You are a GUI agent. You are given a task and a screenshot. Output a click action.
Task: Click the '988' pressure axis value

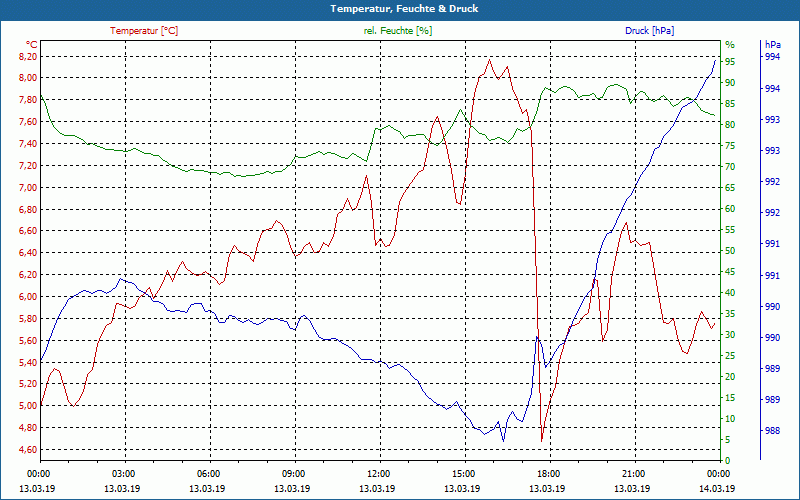pos(773,431)
